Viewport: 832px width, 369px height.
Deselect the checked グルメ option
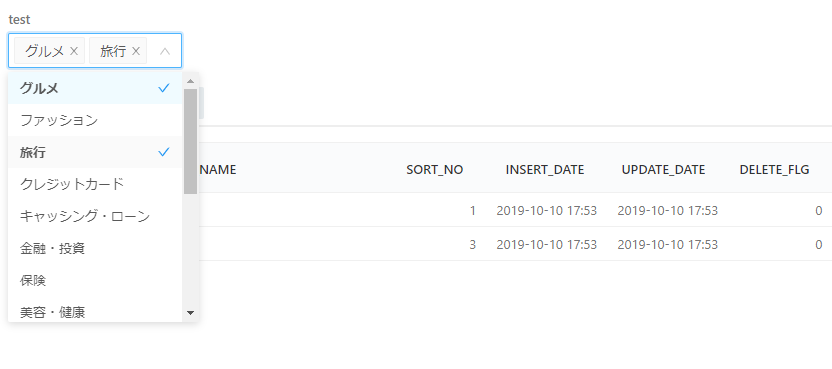point(96,88)
